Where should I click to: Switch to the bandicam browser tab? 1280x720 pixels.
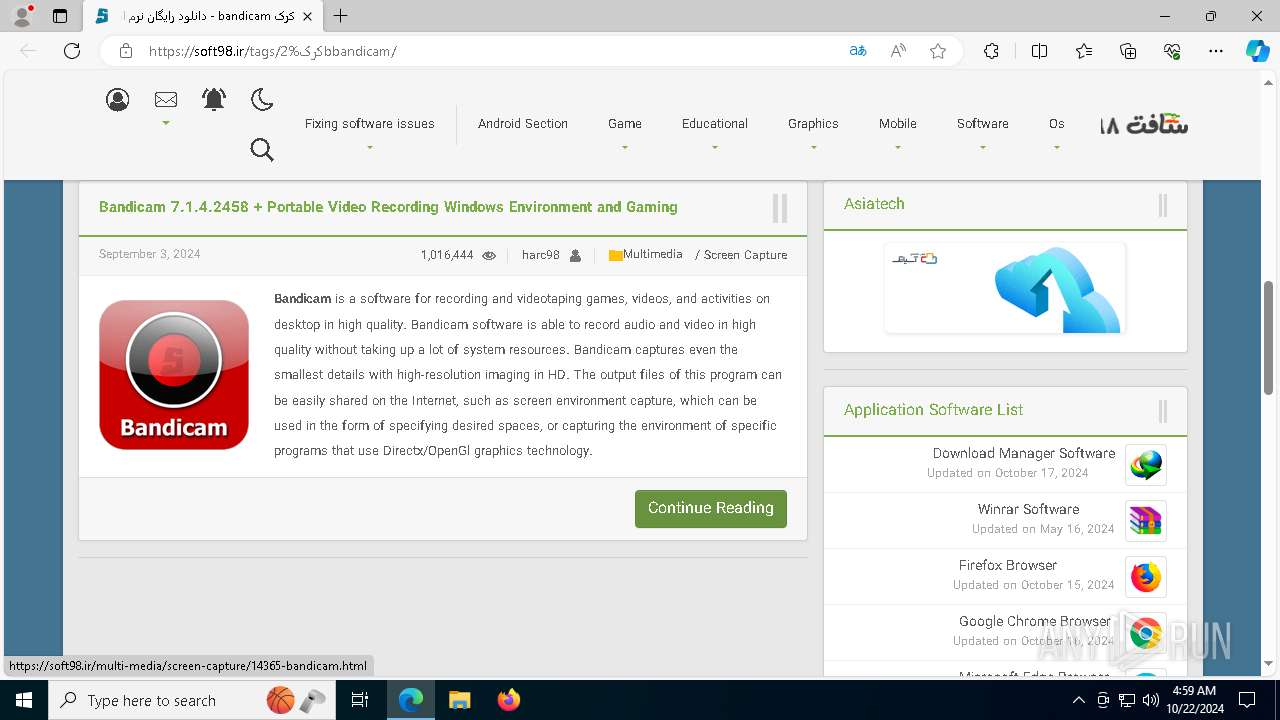(x=202, y=16)
